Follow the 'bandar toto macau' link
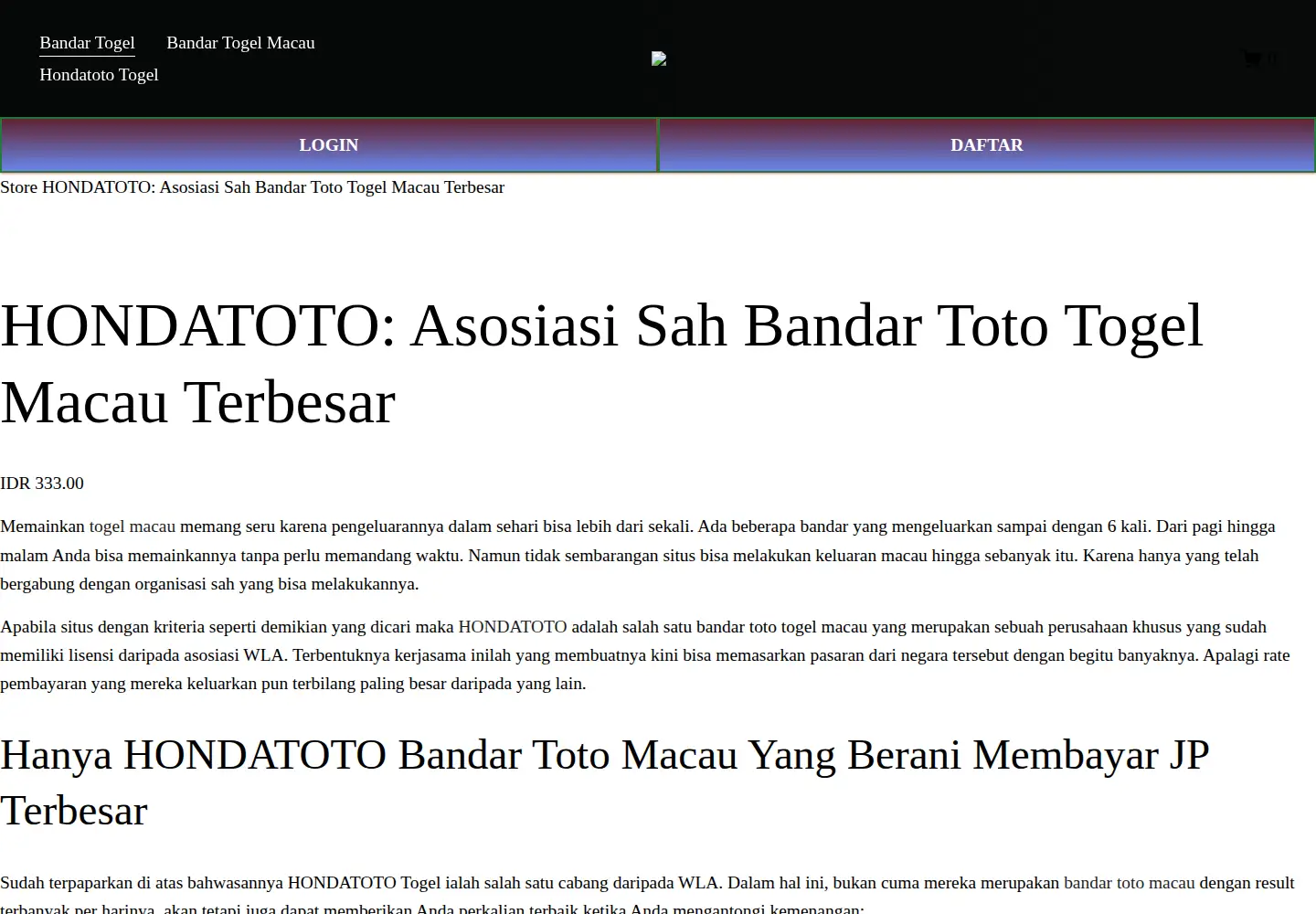This screenshot has width=1316, height=914. point(1130,883)
